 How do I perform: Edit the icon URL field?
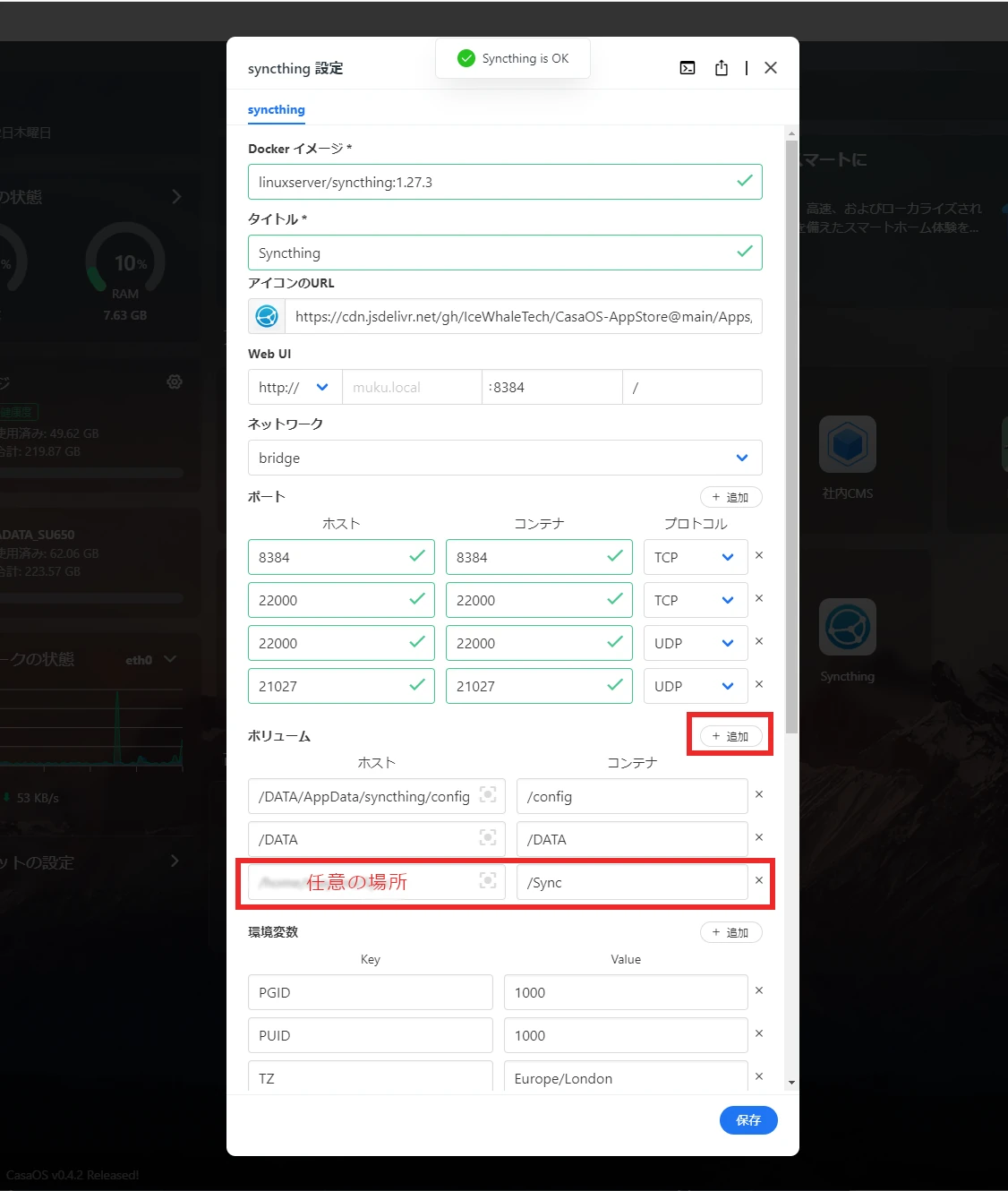524,316
